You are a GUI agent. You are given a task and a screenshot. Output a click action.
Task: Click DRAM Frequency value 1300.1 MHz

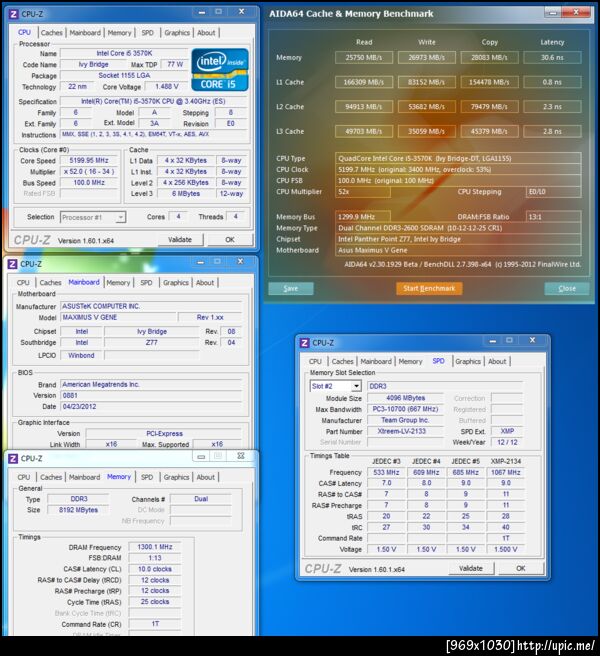coord(155,547)
